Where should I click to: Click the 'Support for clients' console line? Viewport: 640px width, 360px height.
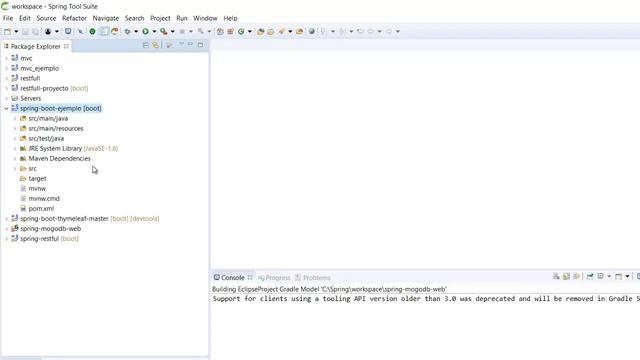click(x=426, y=299)
